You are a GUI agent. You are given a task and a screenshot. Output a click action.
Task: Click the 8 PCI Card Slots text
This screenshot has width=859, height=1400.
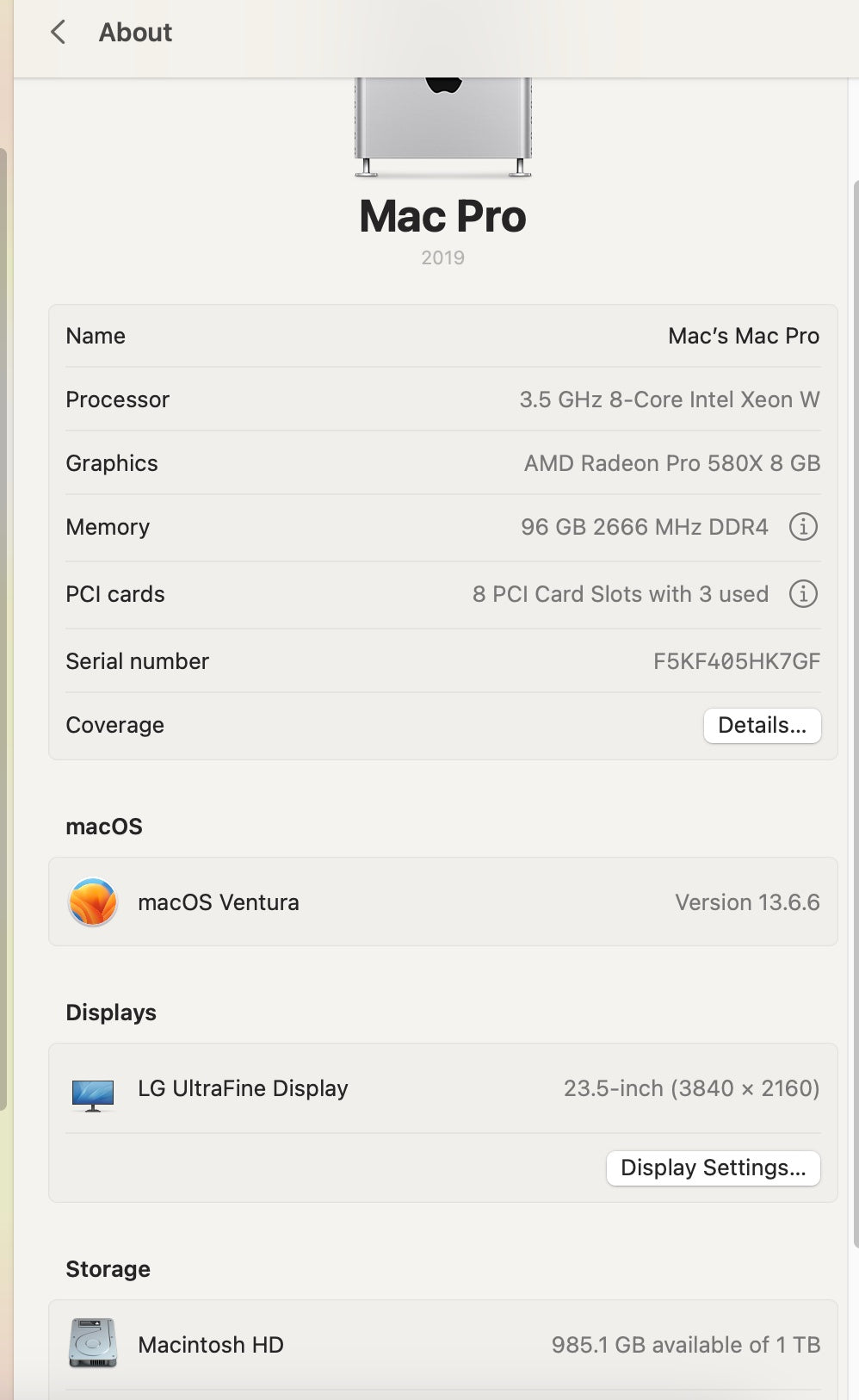coord(620,594)
